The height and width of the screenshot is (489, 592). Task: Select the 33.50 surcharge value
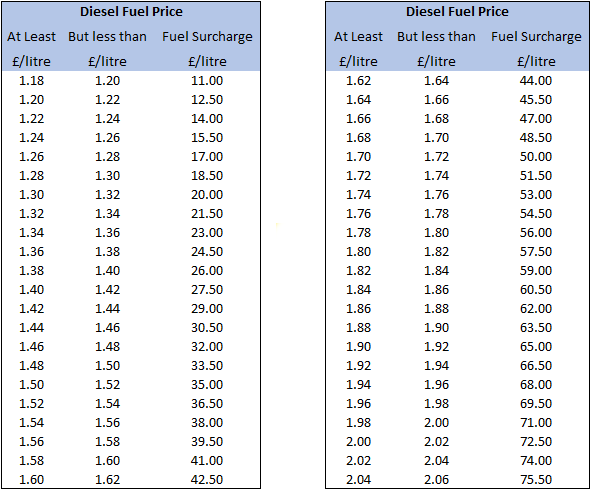(x=207, y=366)
